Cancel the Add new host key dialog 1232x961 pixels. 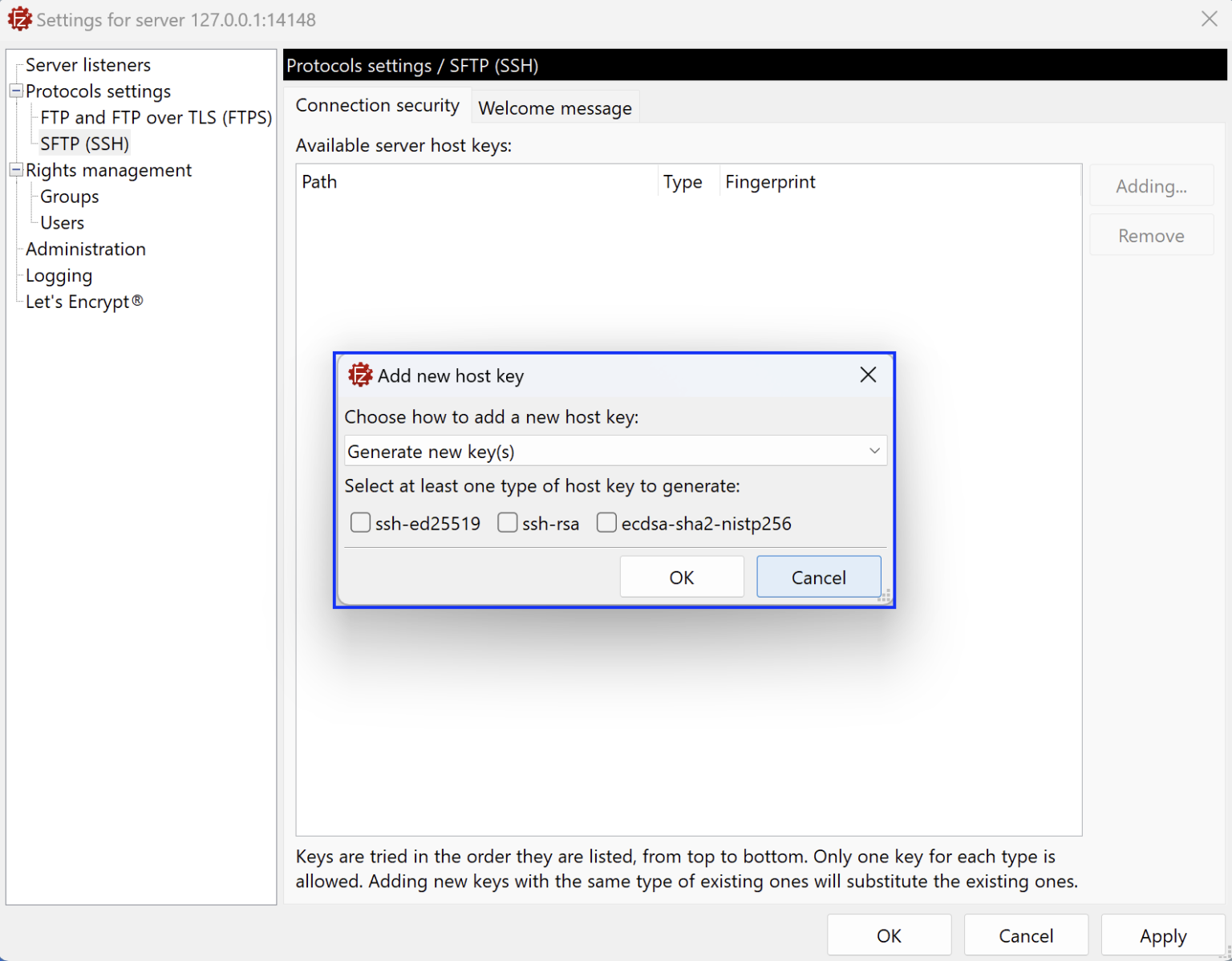(x=818, y=577)
